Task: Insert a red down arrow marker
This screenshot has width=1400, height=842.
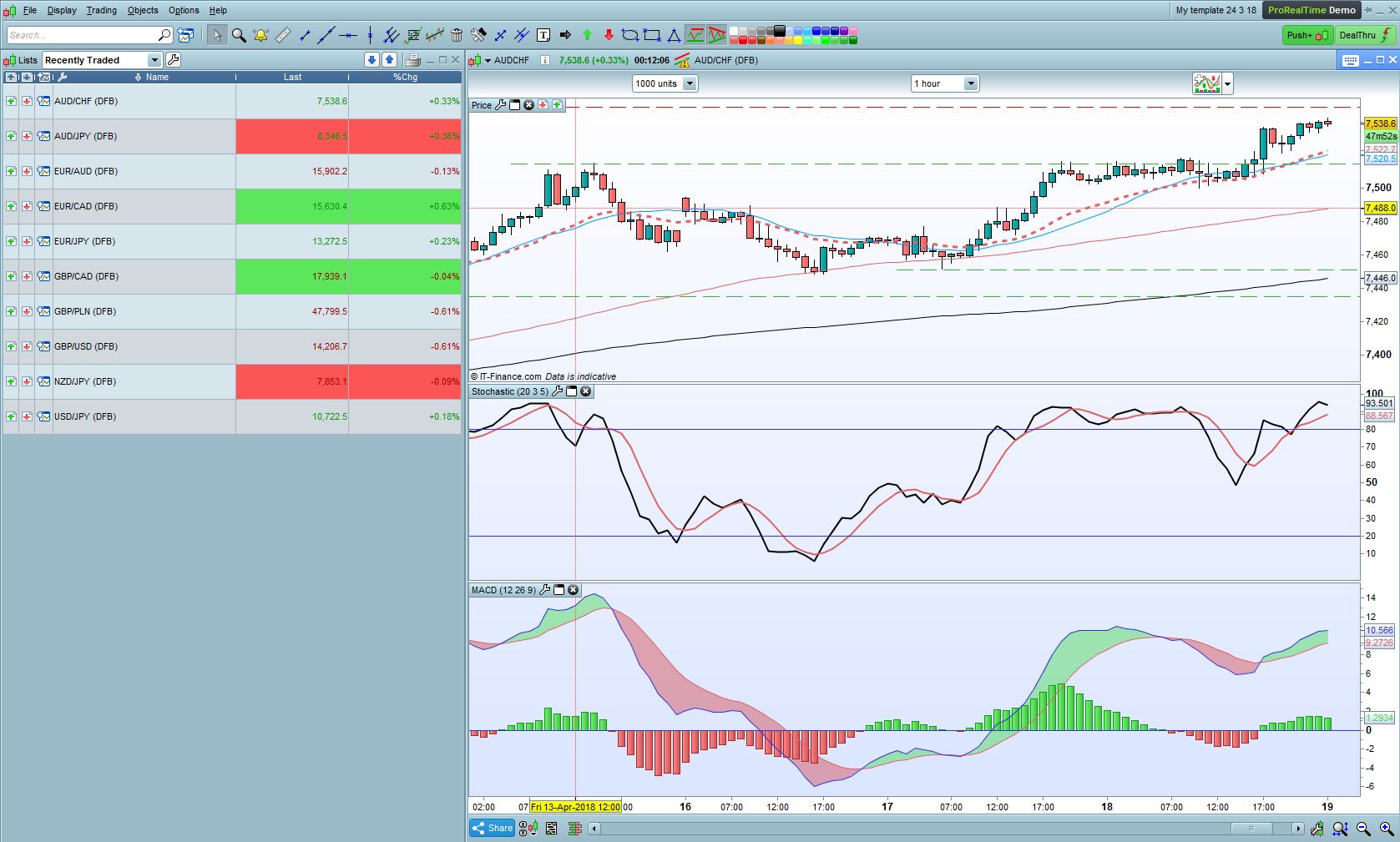Action: 609,35
